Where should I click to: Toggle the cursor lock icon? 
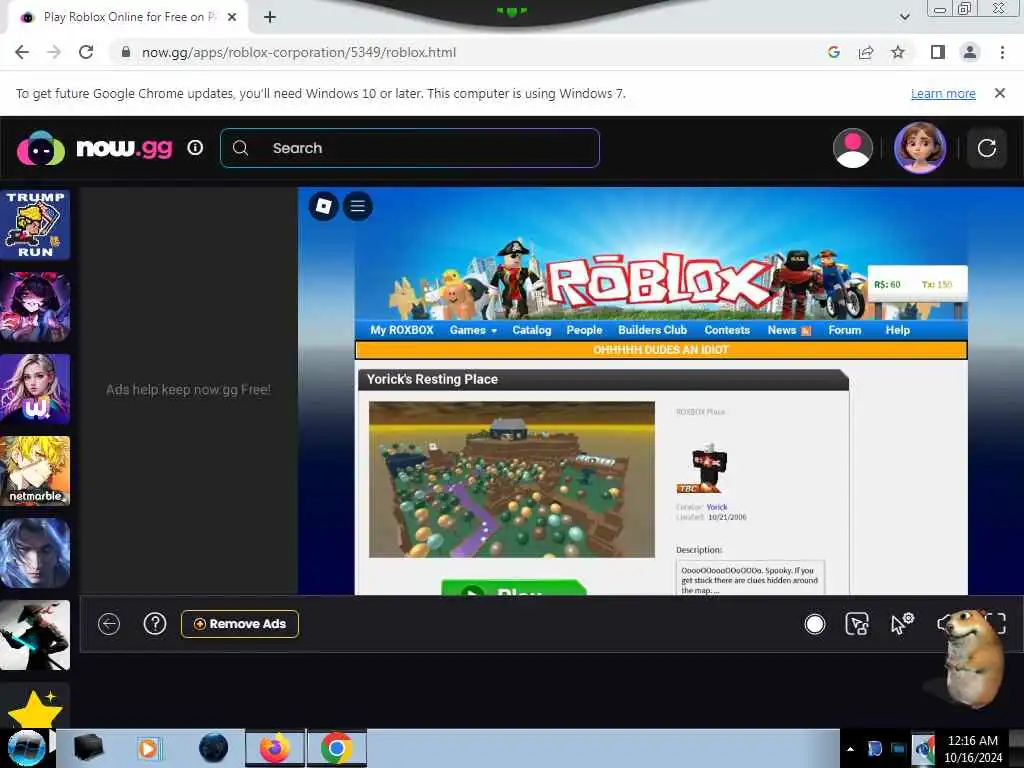pos(857,624)
